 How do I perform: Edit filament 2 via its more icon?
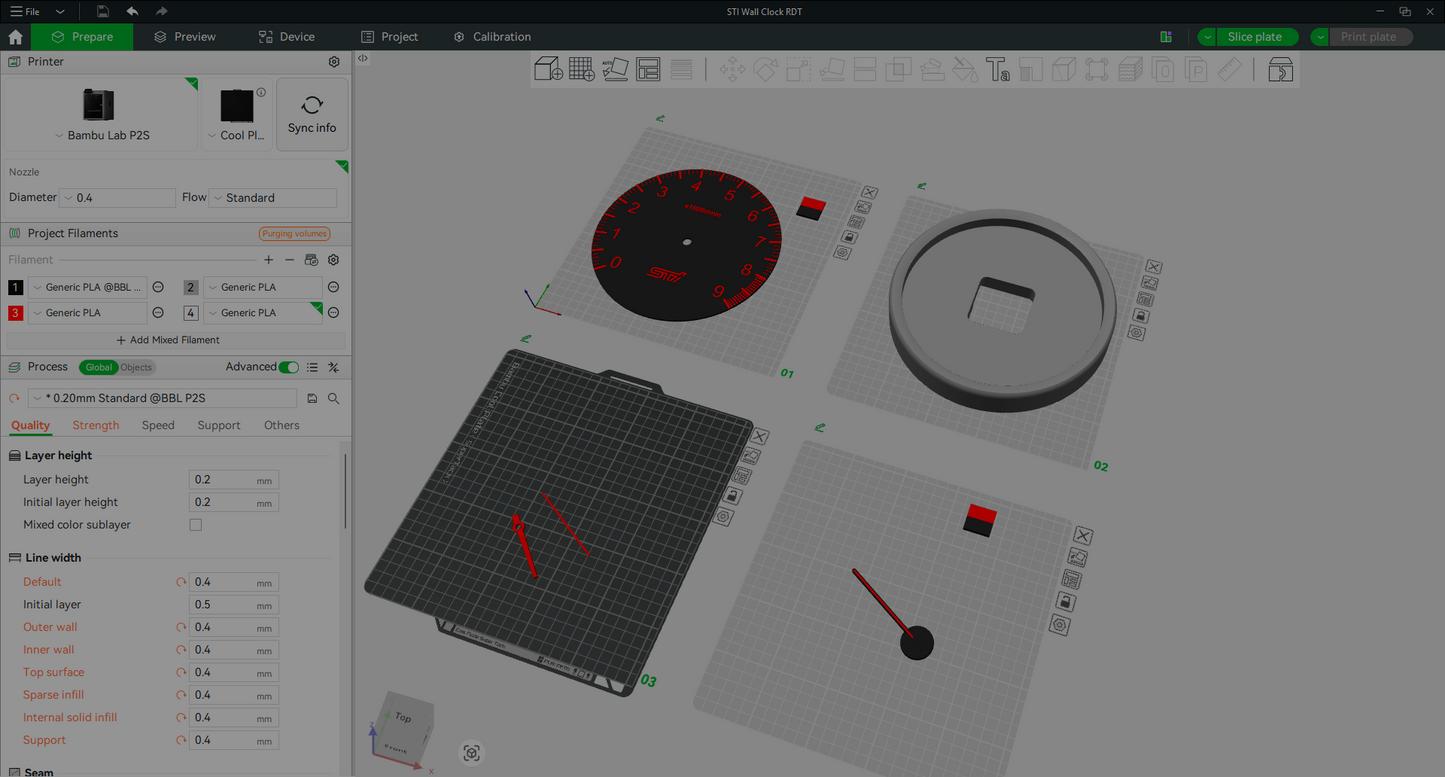[334, 287]
